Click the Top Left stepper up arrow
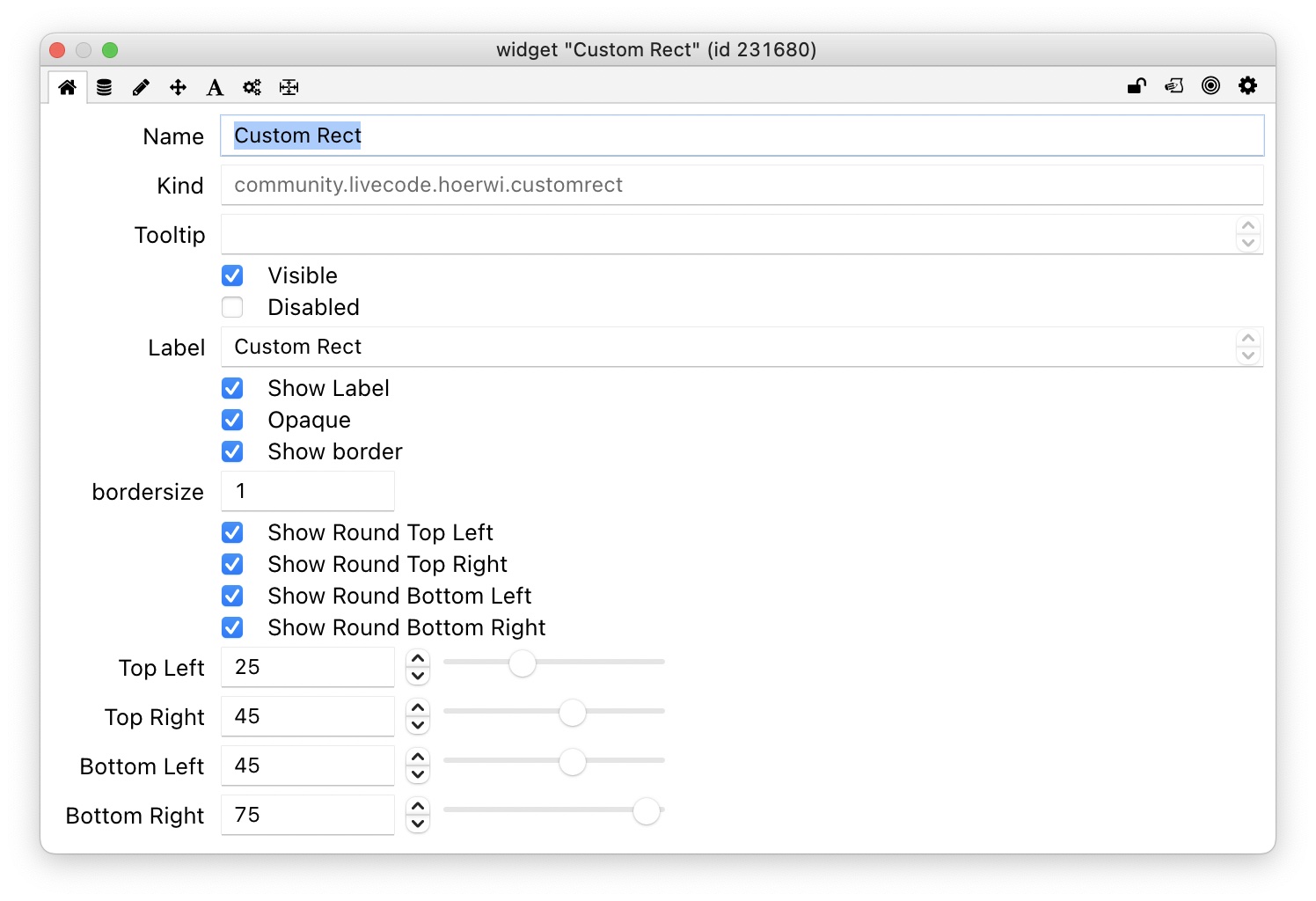Viewport: 1316px width, 901px height. (x=418, y=658)
